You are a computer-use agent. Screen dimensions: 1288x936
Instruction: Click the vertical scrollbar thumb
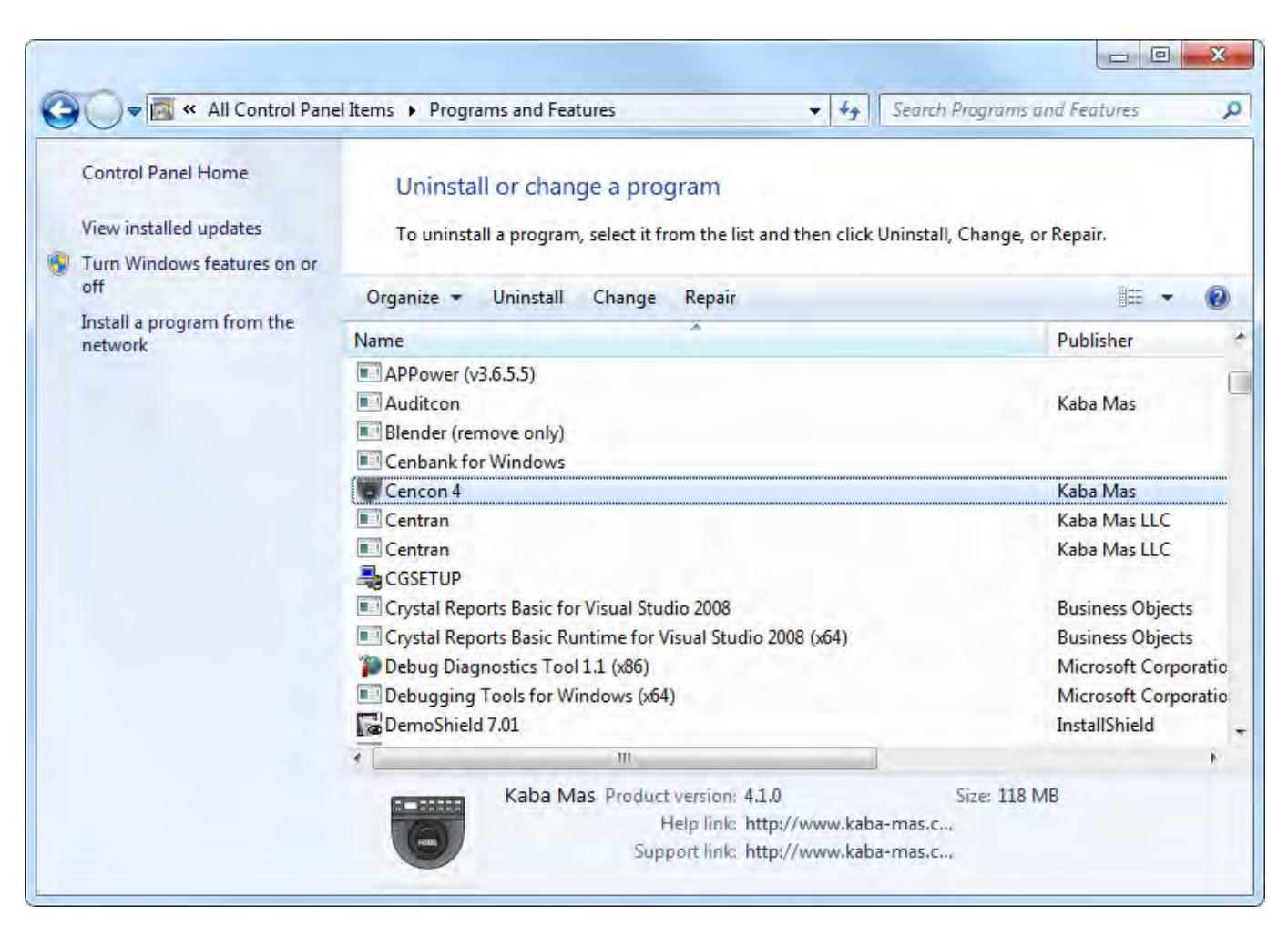pos(1239,383)
